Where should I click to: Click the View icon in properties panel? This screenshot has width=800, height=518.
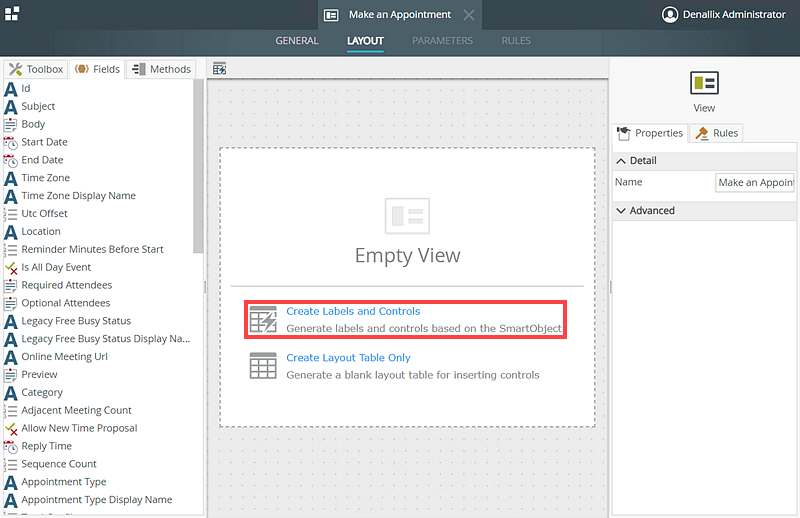coord(704,83)
